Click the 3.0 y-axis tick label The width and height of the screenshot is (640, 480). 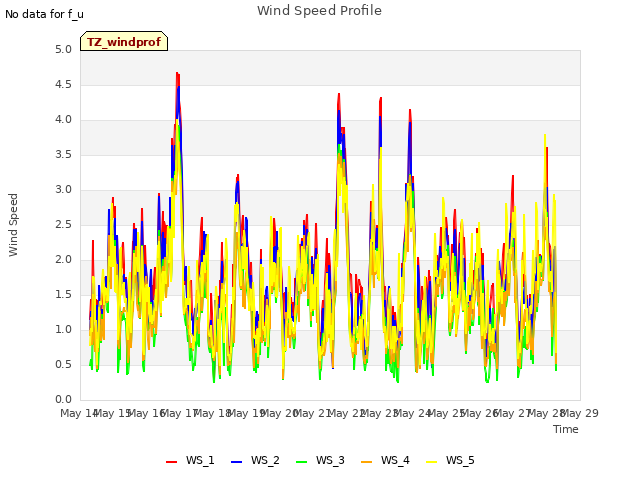tap(63, 190)
